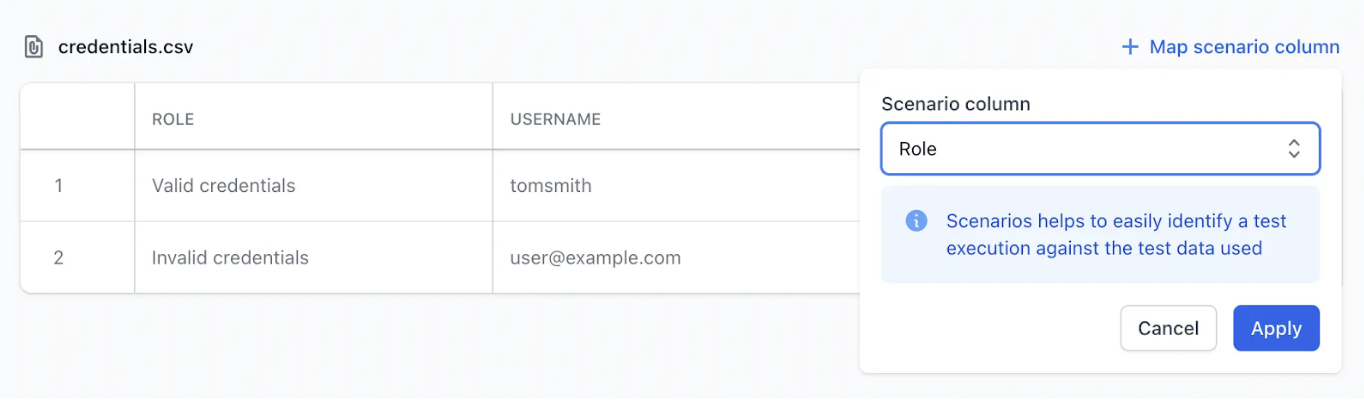This screenshot has height=404, width=1364.
Task: Click the Scenario column field label
Action: click(x=955, y=103)
